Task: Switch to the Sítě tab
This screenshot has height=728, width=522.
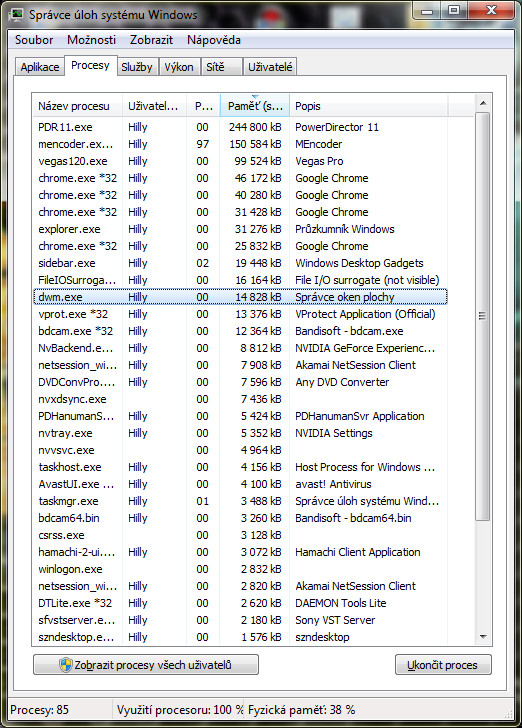Action: [215, 67]
